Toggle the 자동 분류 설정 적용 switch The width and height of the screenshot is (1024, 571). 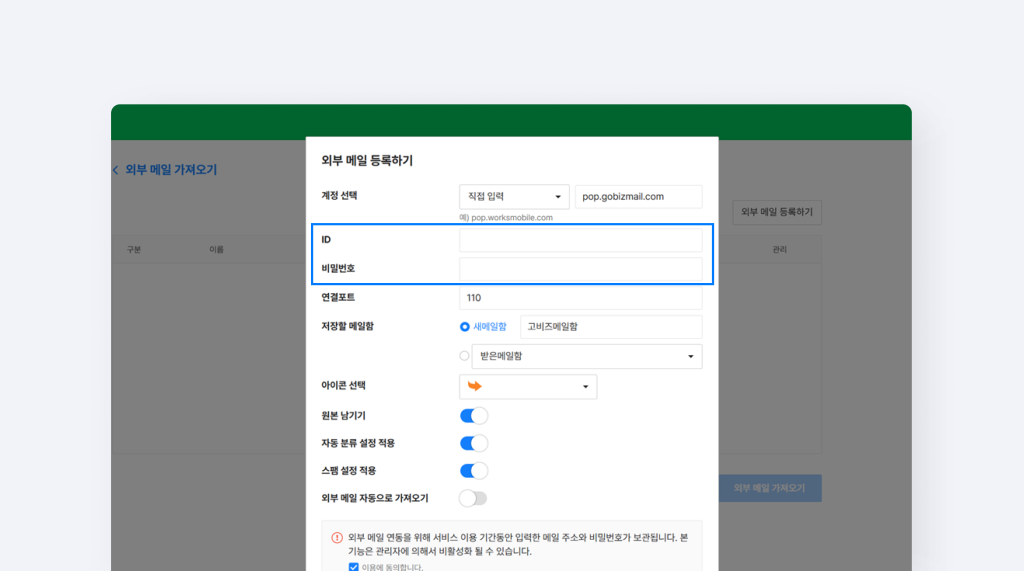click(473, 443)
